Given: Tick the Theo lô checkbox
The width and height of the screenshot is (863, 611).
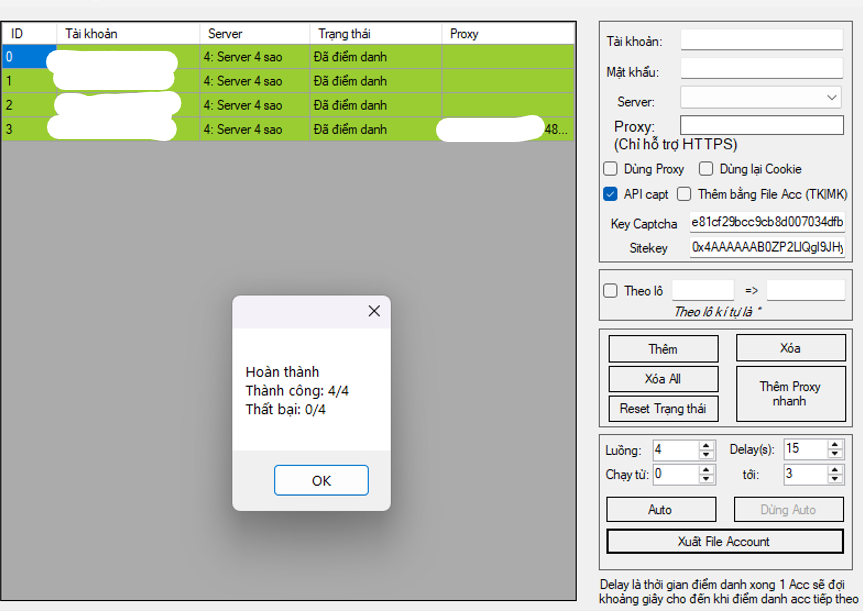Looking at the screenshot, I should pos(611,291).
